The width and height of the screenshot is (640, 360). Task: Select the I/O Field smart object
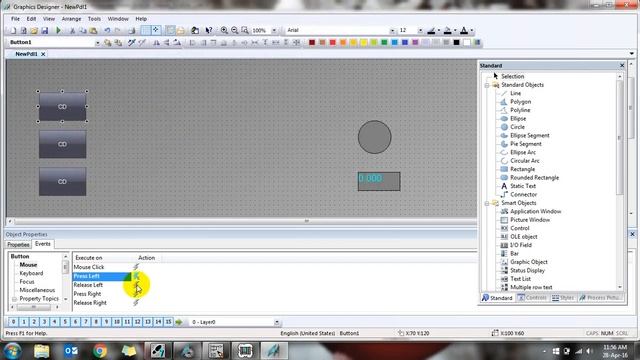pyautogui.click(x=521, y=245)
